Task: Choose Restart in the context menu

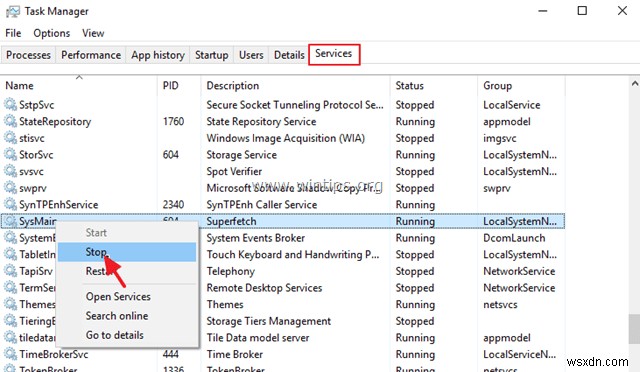Action: [127, 271]
